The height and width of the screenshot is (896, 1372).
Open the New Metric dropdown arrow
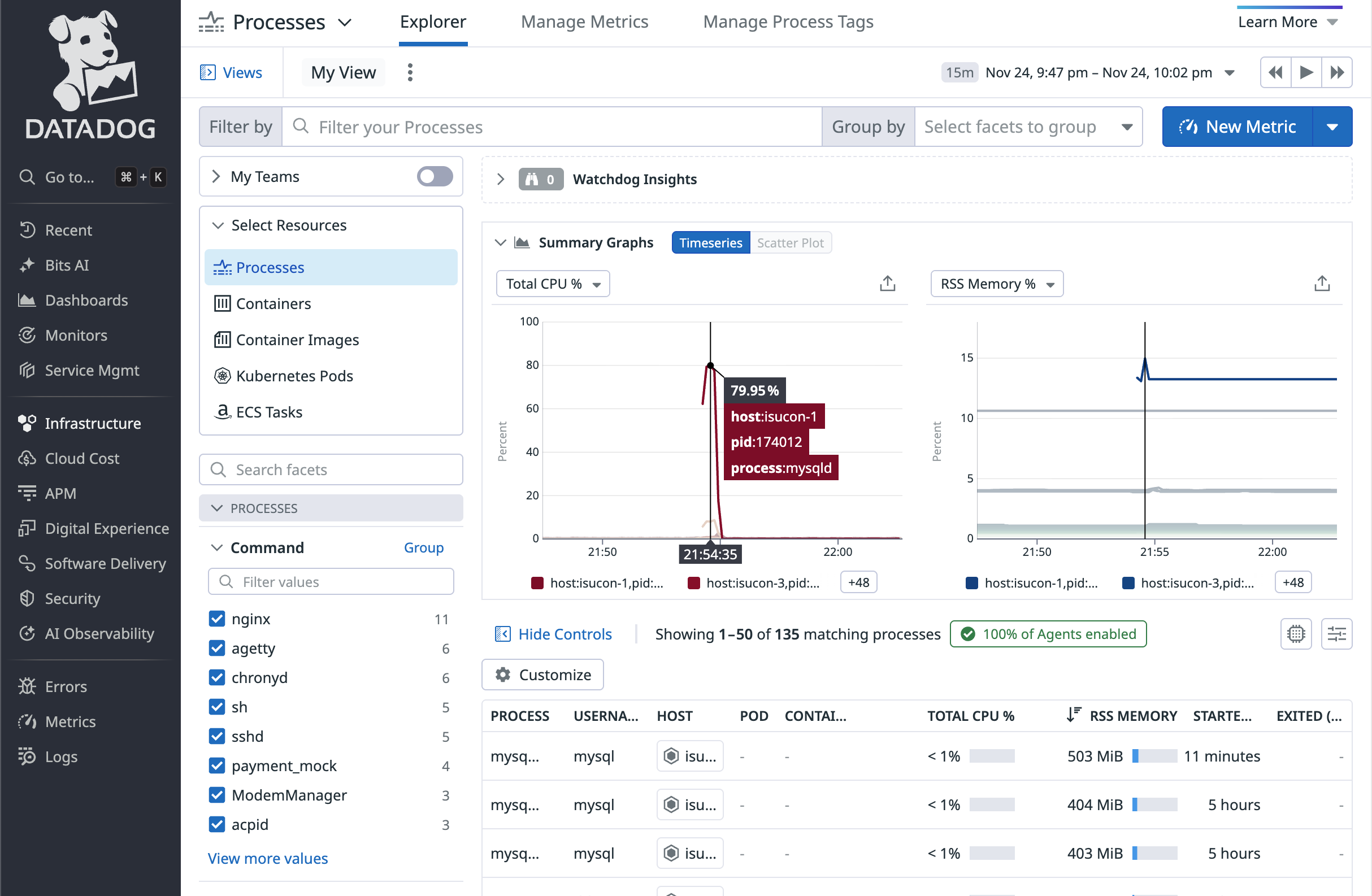pyautogui.click(x=1332, y=127)
